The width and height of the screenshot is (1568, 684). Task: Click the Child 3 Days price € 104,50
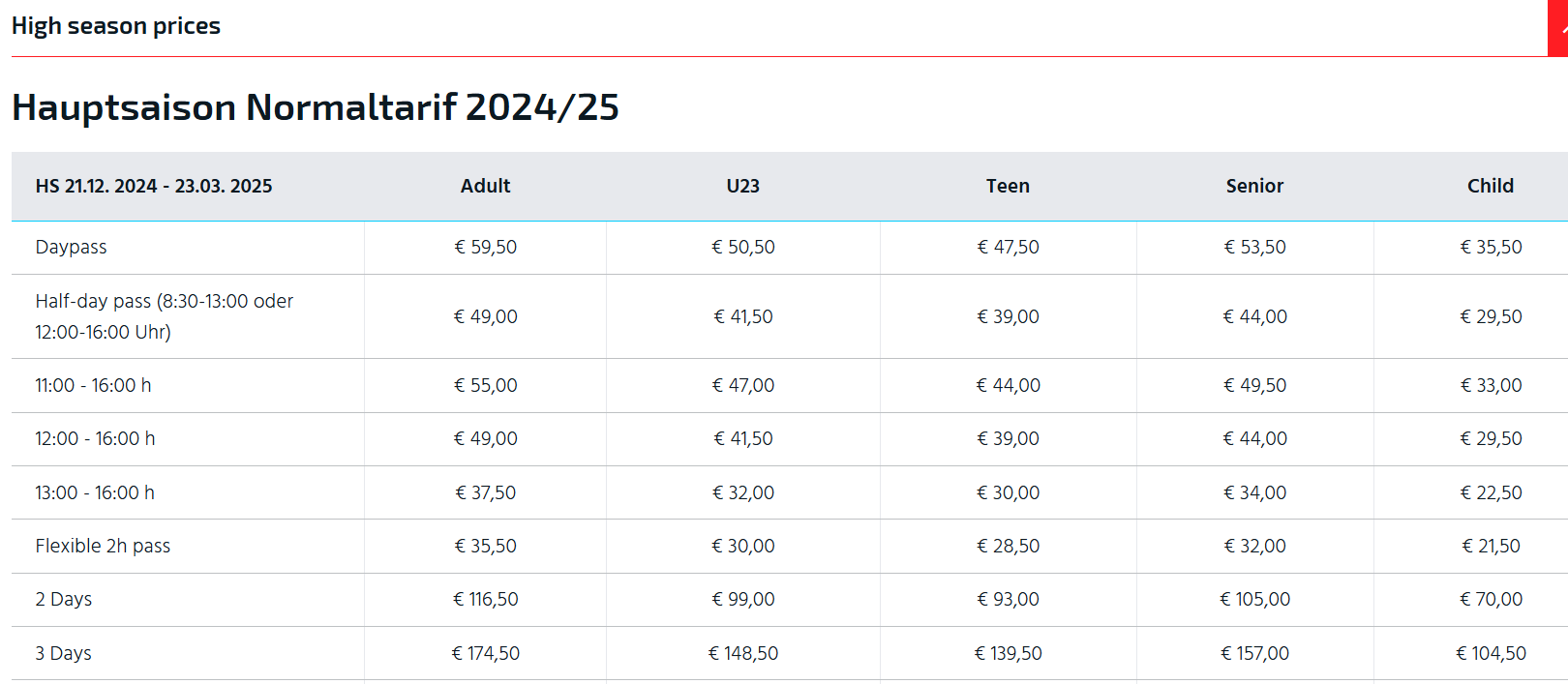[x=1491, y=653]
